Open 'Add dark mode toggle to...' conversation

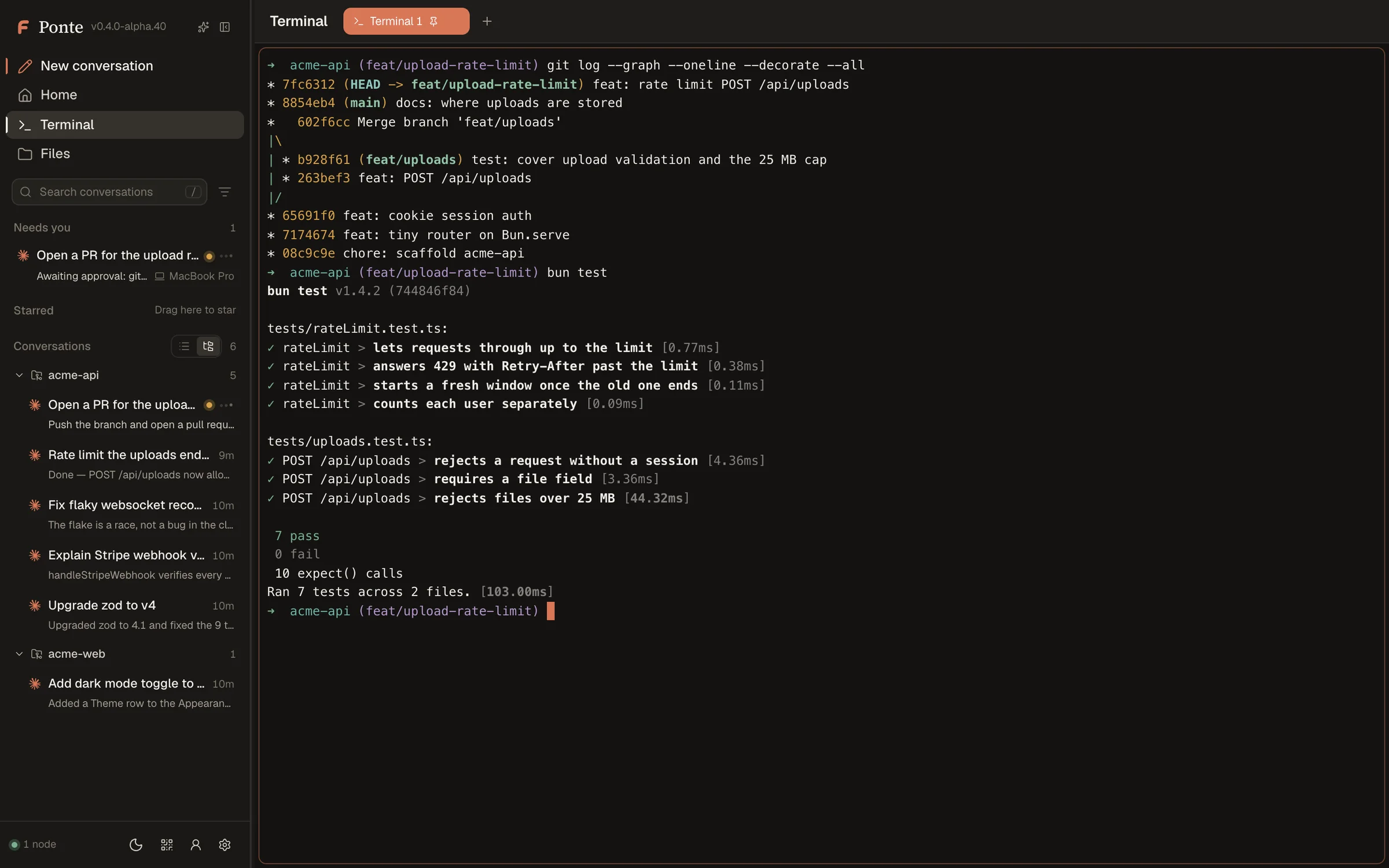pos(131,693)
